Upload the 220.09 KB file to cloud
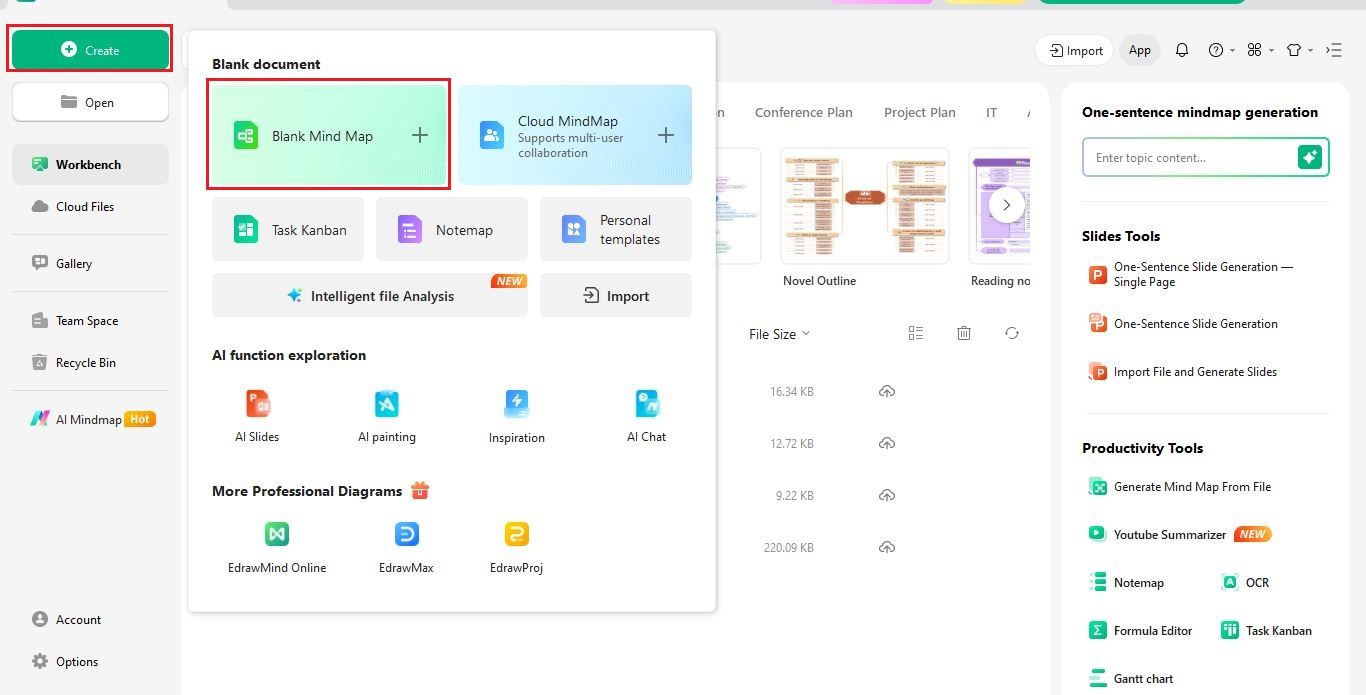 887,547
